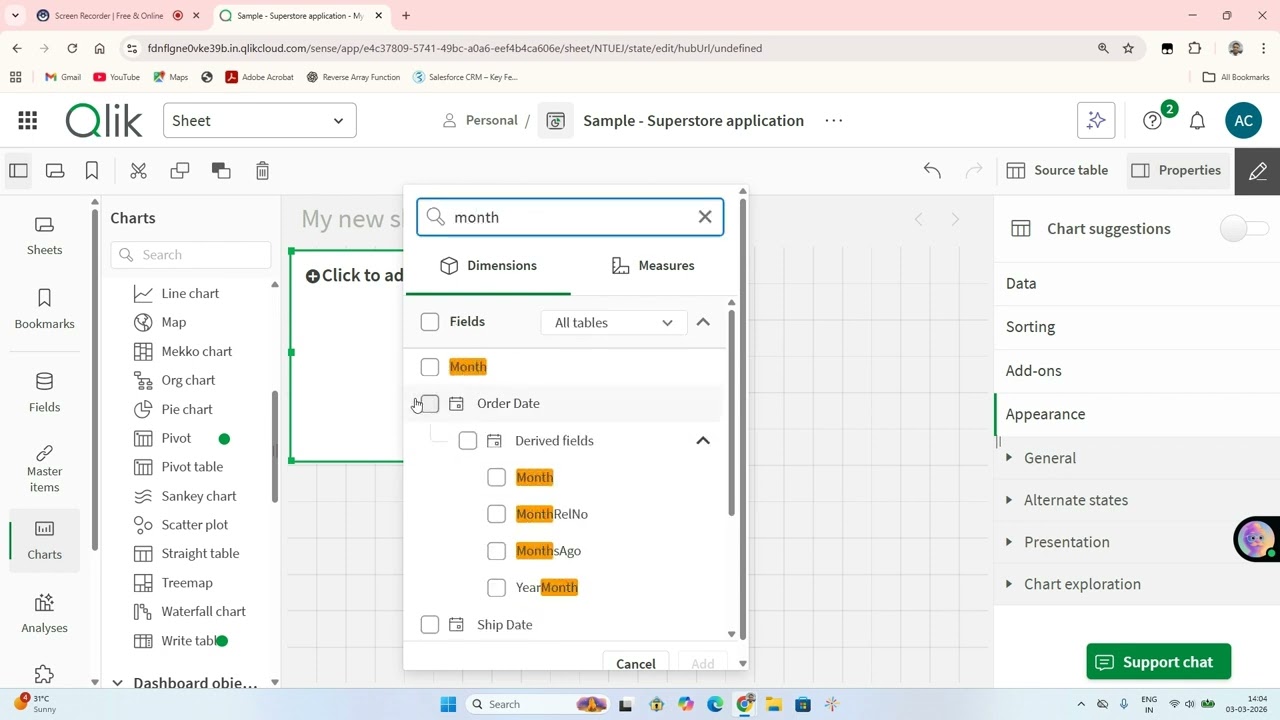Open the Appearance properties section
Screen dimensions: 1280x720
point(1137,414)
